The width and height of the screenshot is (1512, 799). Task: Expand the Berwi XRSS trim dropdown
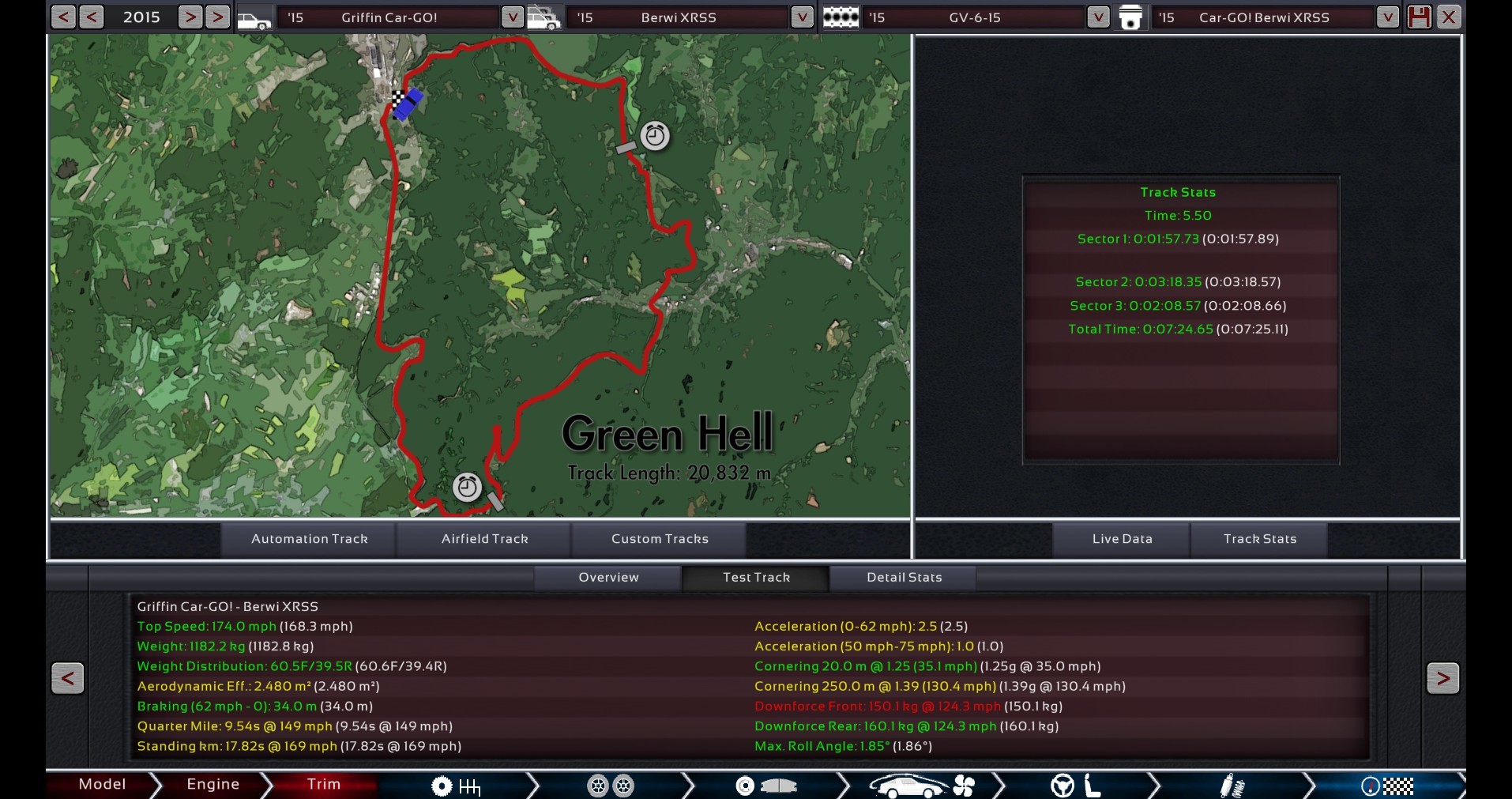[802, 17]
